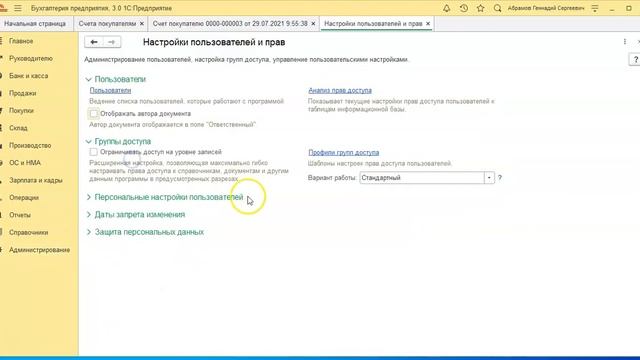
Task: Open the Операции sidebar section
Action: [24, 198]
